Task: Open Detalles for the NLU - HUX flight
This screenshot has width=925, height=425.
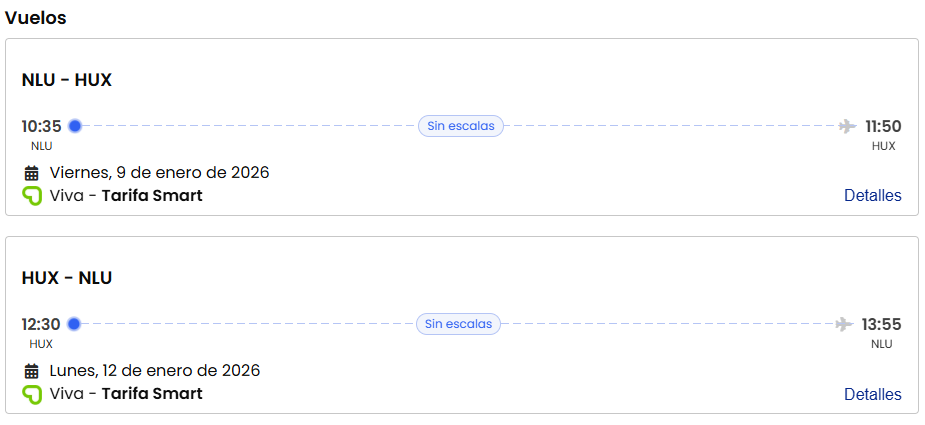Action: pos(872,196)
